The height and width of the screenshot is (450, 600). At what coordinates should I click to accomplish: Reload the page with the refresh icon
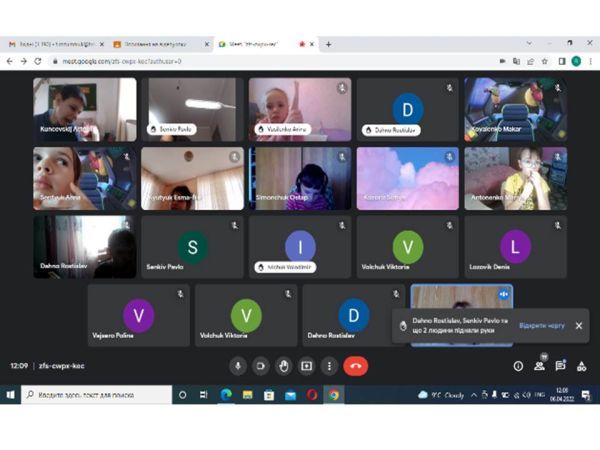click(x=38, y=61)
